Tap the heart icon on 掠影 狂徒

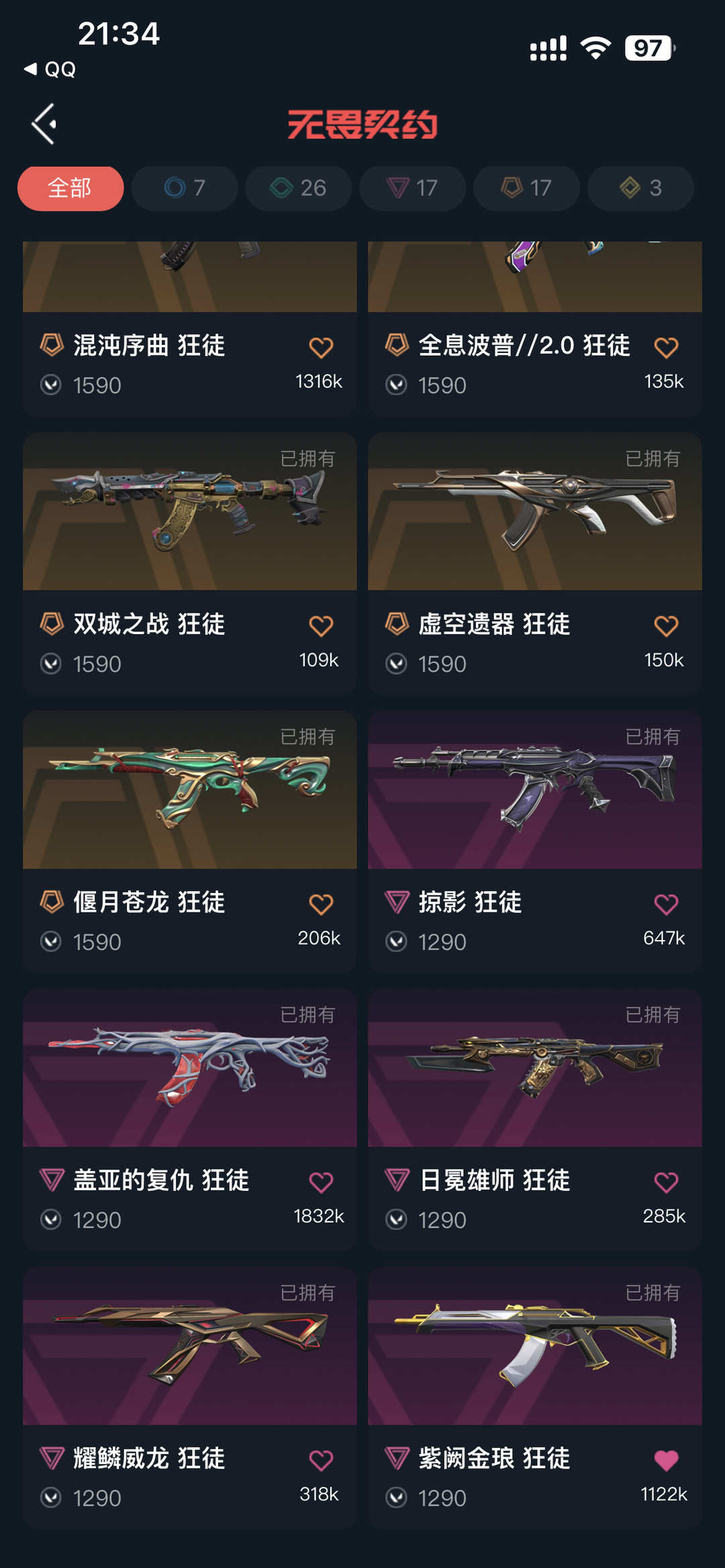pyautogui.click(x=666, y=904)
